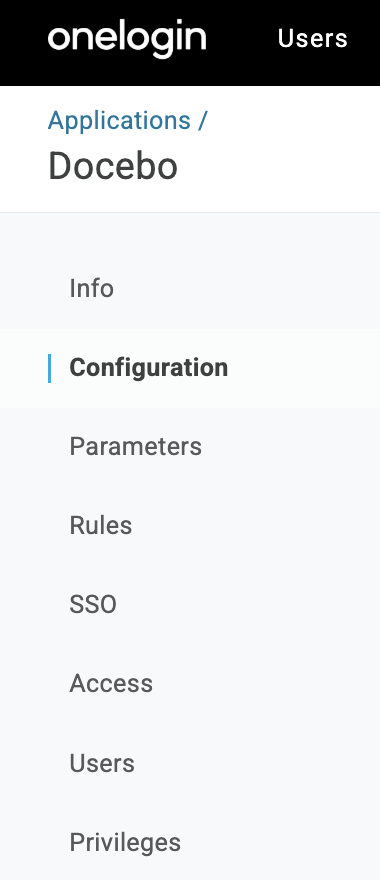Click the onelogin logo
The height and width of the screenshot is (880, 380).
pyautogui.click(x=127, y=39)
